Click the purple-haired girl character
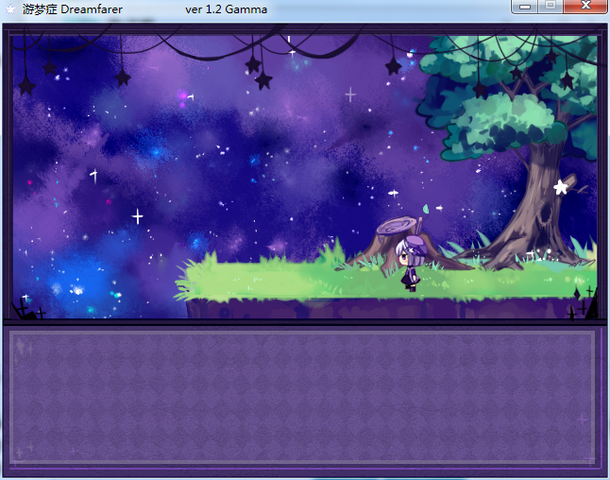The width and height of the screenshot is (610, 480). 408,263
